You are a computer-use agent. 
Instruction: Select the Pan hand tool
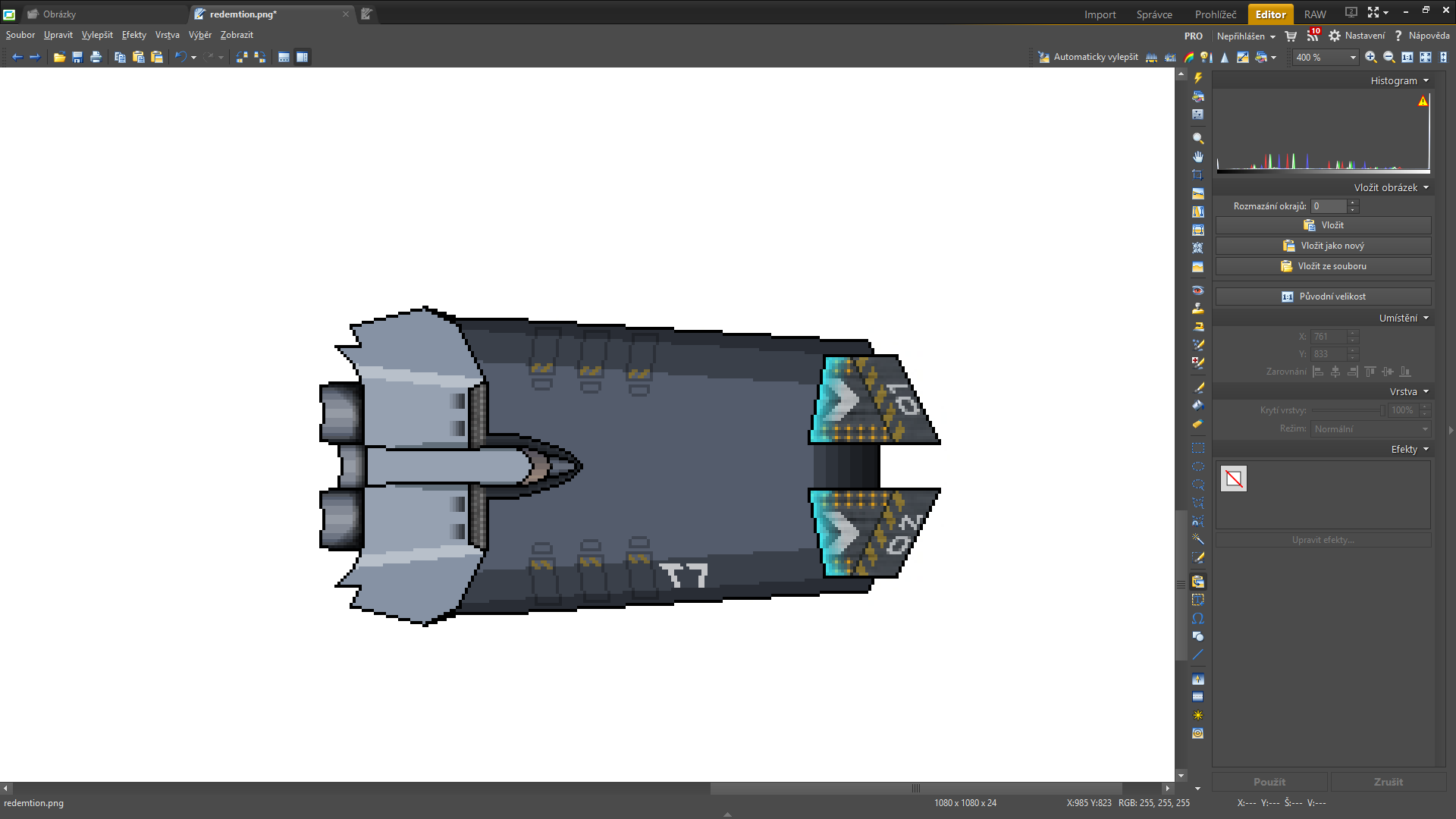[x=1198, y=157]
